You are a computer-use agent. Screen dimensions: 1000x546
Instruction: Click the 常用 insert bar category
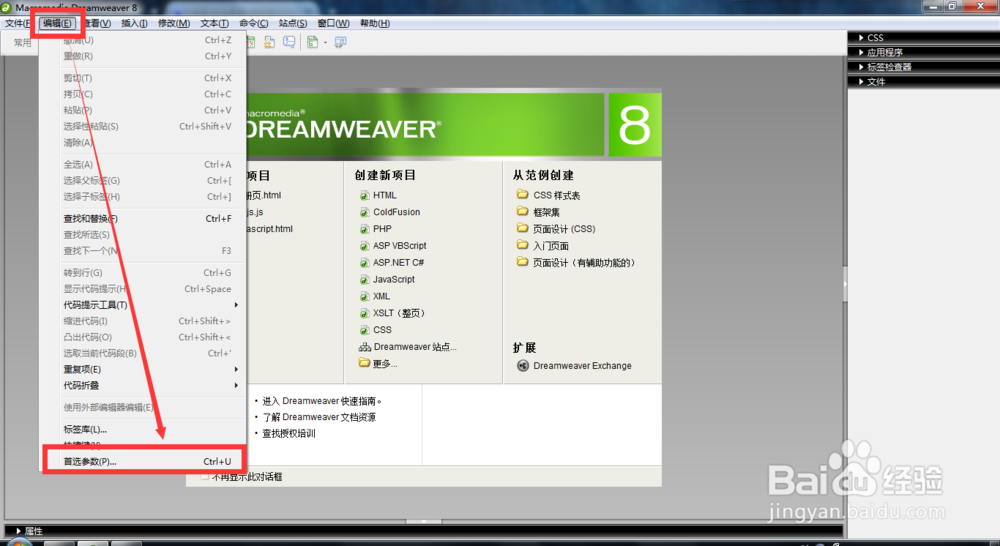22,43
